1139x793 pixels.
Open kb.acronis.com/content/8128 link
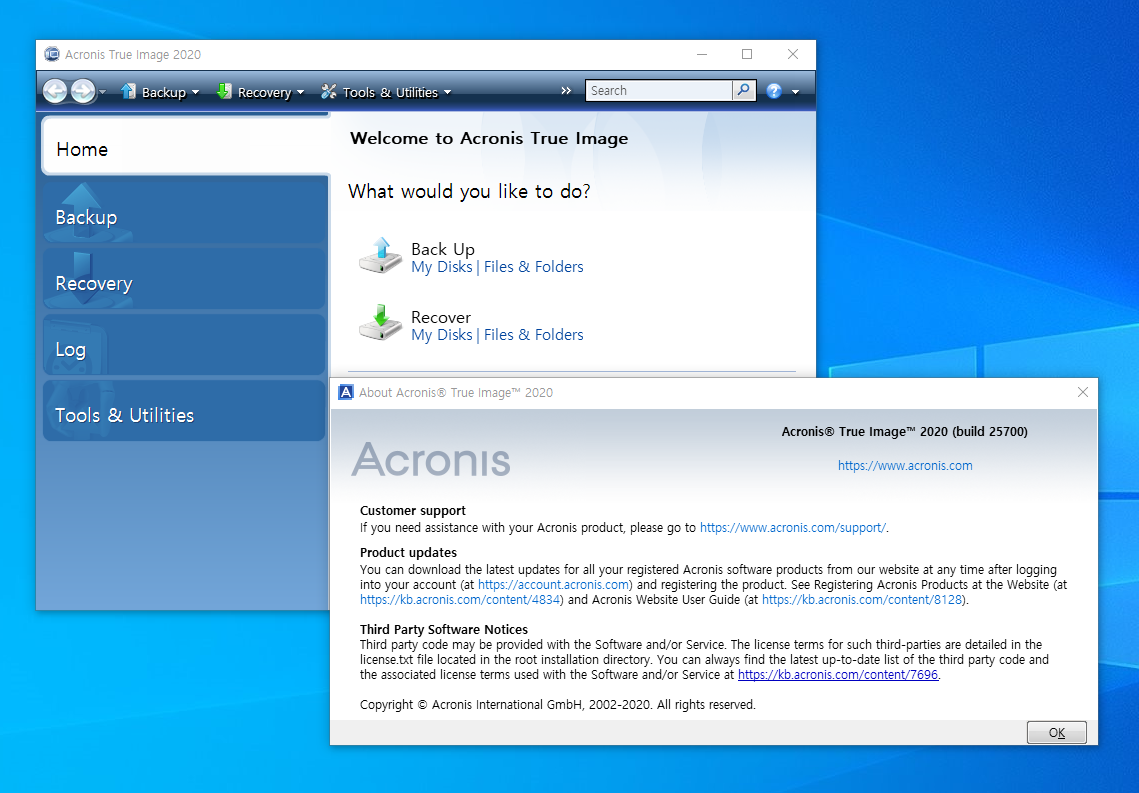coord(862,600)
